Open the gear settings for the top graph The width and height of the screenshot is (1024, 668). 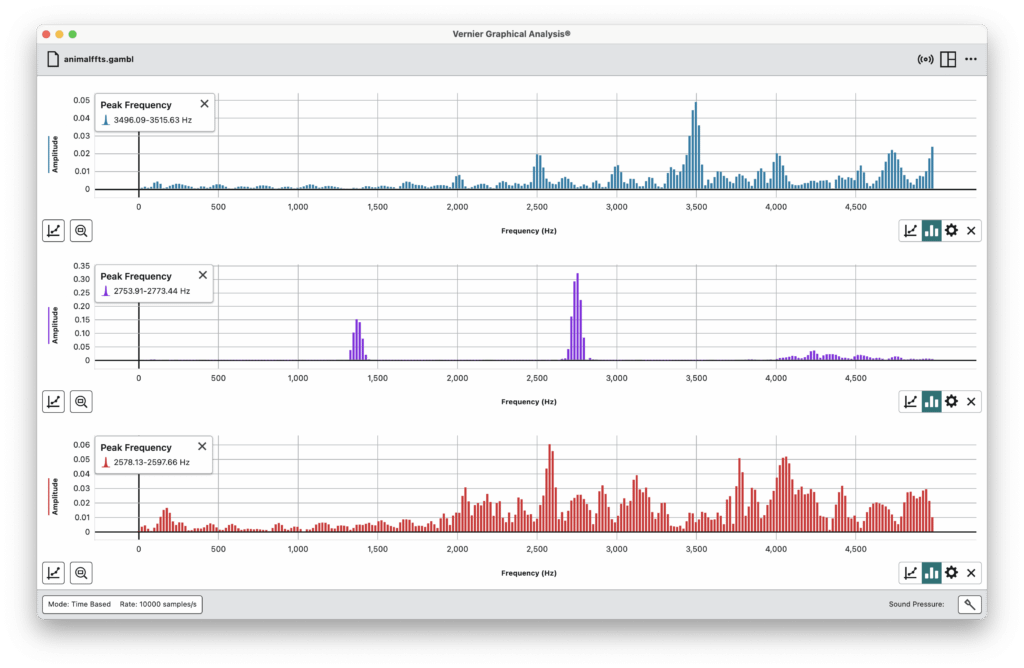click(x=951, y=231)
